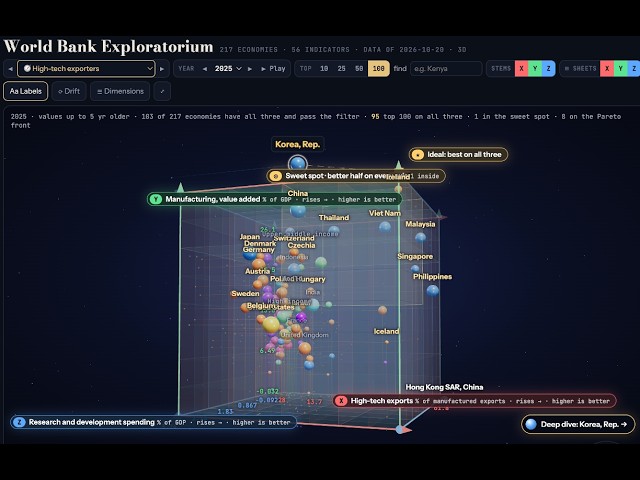The image size is (640, 480).
Task: Select the Thailand data sphere
Action: (x=334, y=230)
